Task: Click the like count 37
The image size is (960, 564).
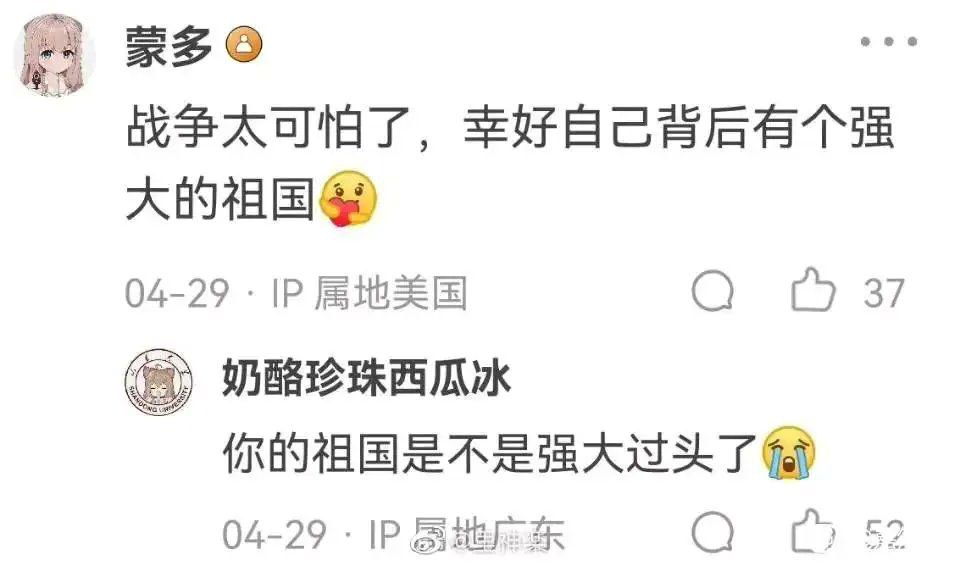Action: pos(884,293)
